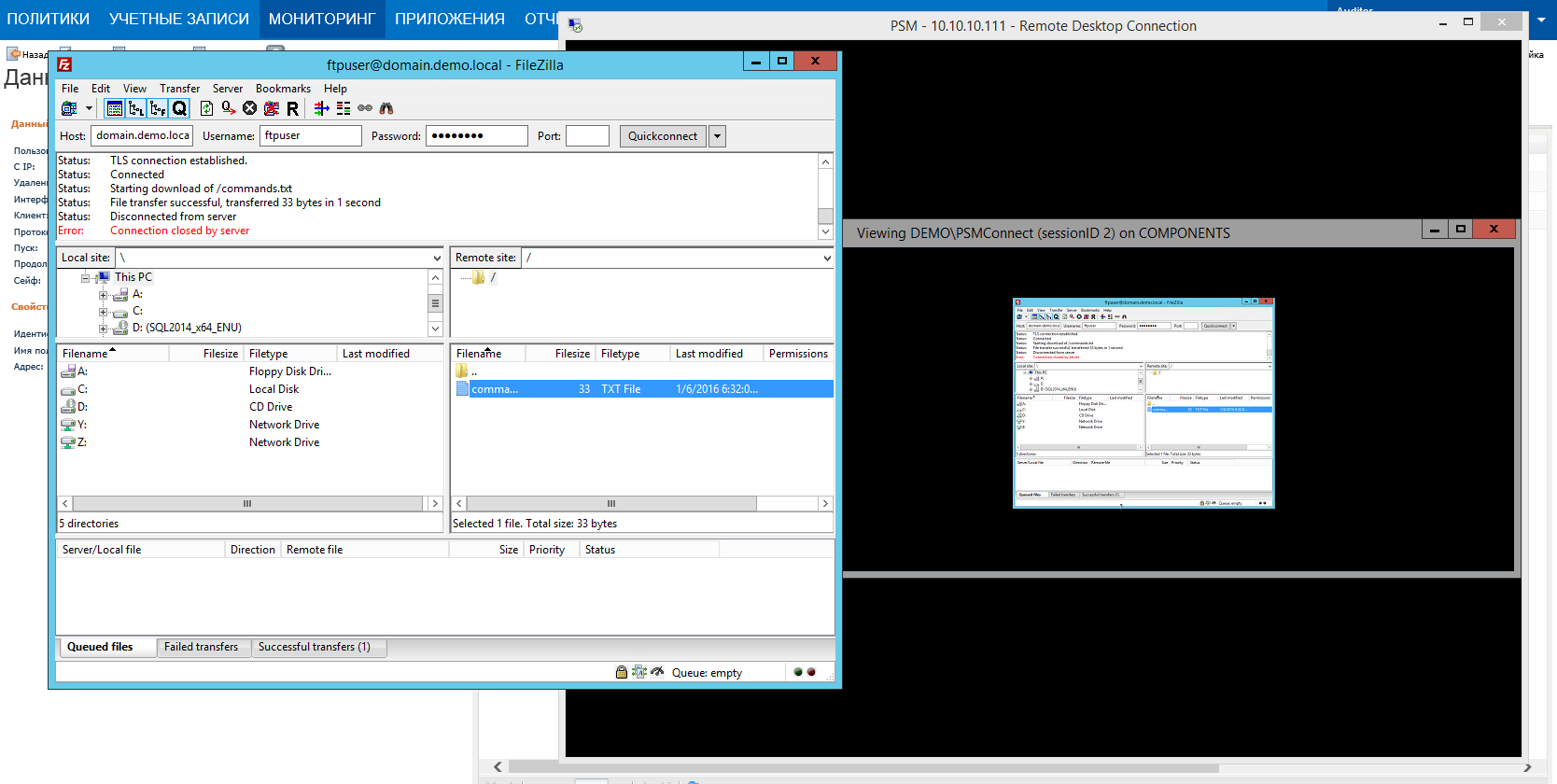
Task: Open the File menu in FileZilla
Action: [x=70, y=89]
